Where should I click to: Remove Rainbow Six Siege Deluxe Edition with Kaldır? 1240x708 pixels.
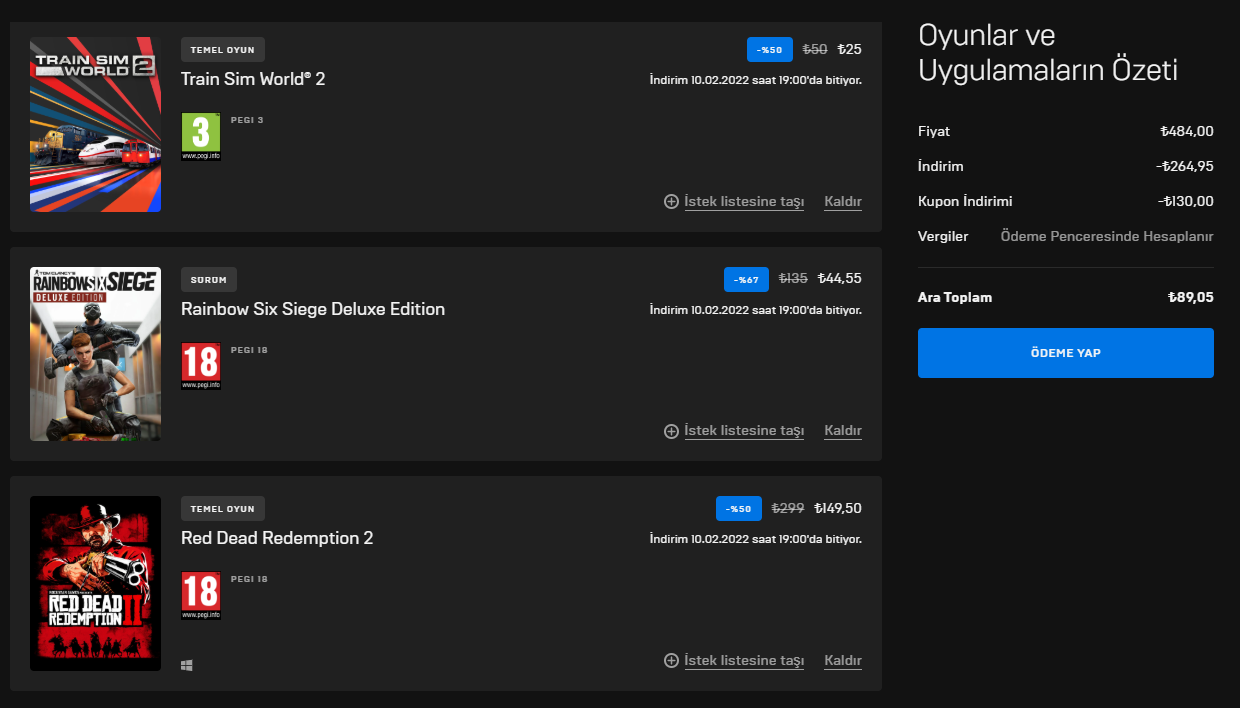click(x=843, y=431)
